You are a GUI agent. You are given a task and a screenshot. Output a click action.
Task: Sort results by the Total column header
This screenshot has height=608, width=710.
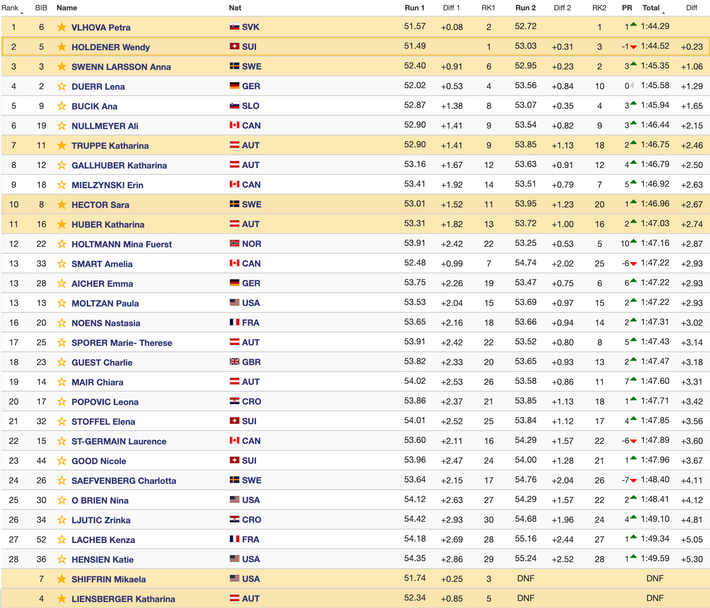[x=651, y=8]
